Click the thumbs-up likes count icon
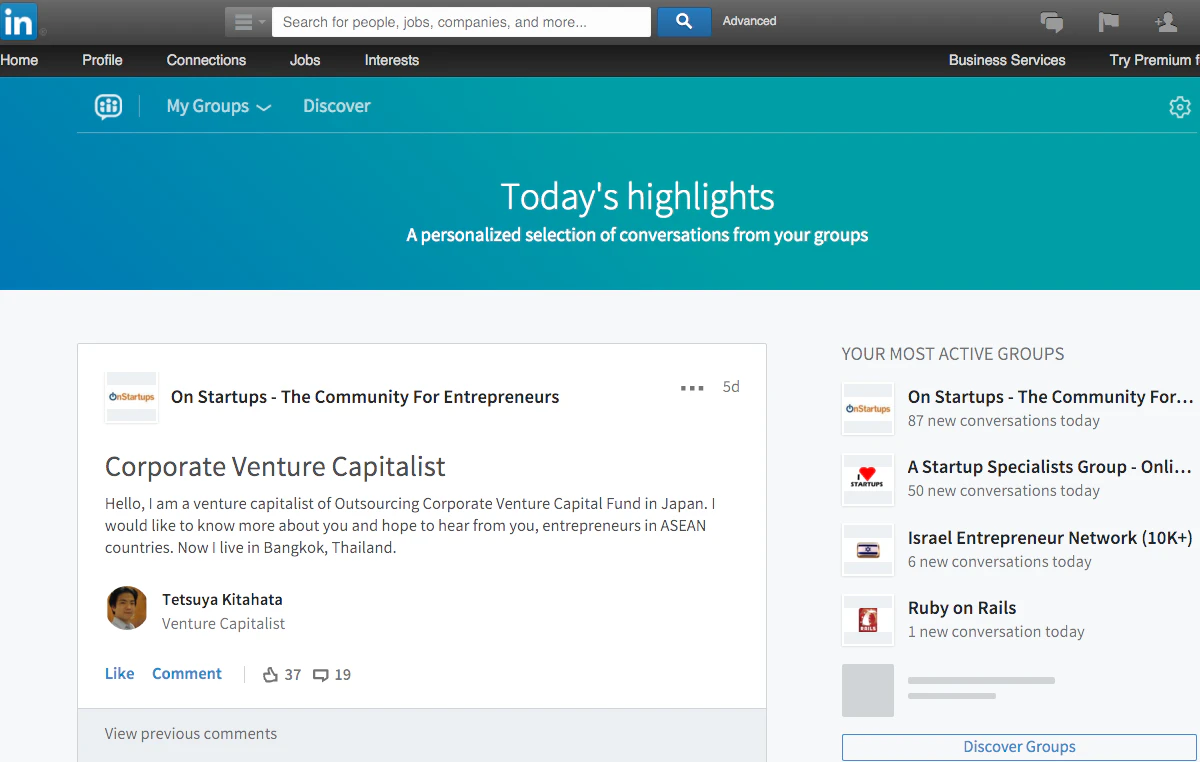Image resolution: width=1200 pixels, height=762 pixels. (270, 675)
